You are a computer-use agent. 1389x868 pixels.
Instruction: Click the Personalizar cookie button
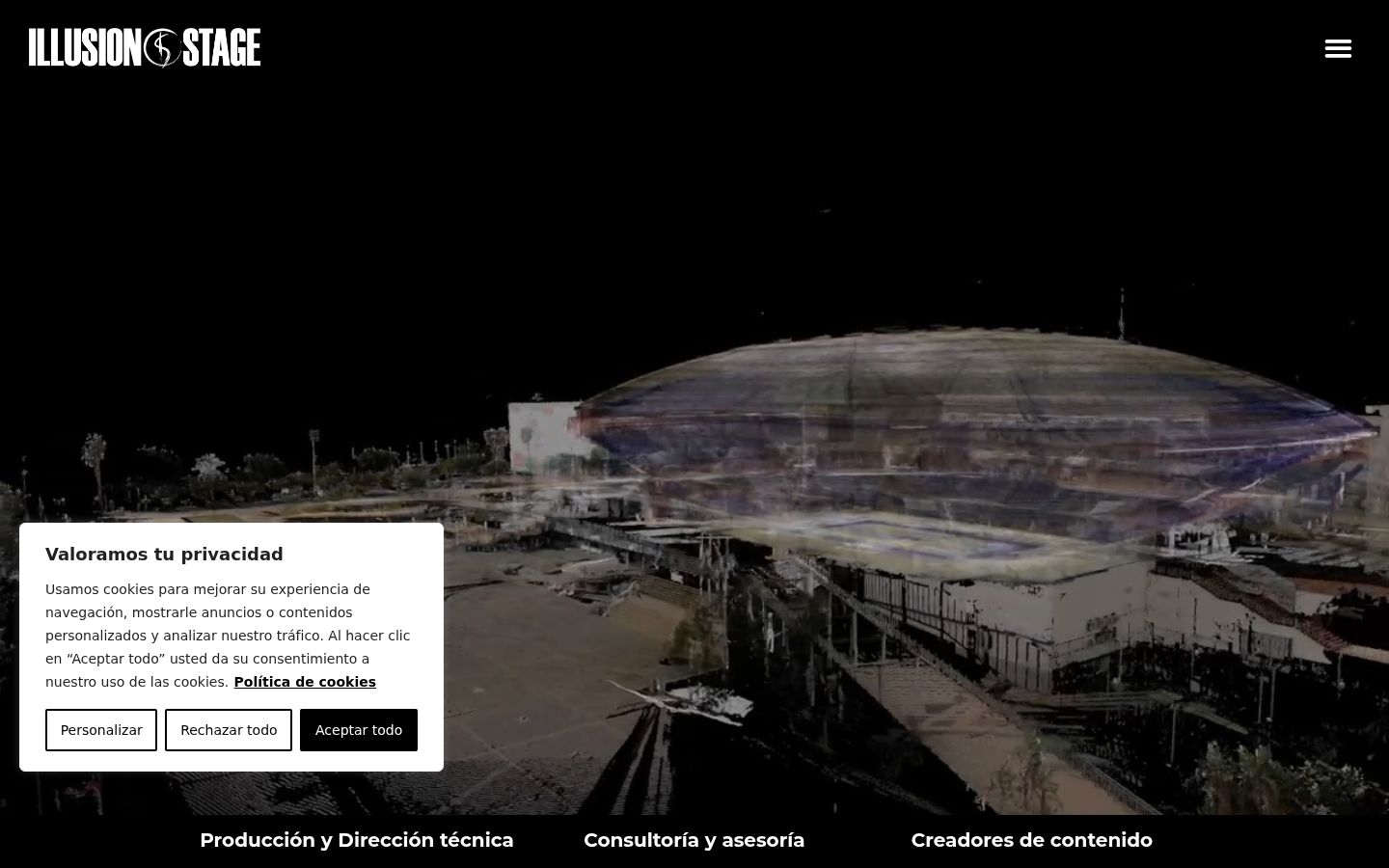[101, 730]
